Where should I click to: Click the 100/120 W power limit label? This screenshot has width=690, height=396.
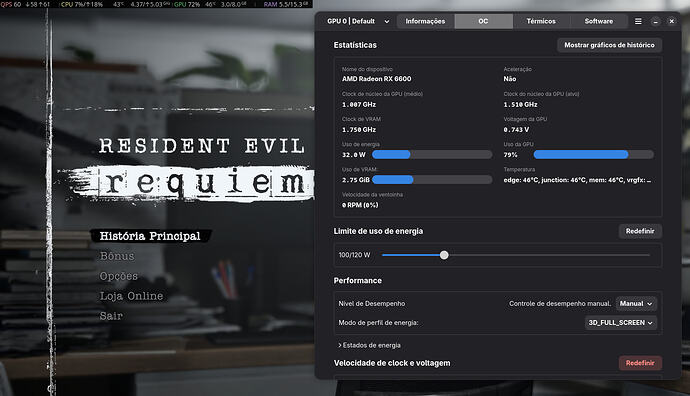354,255
